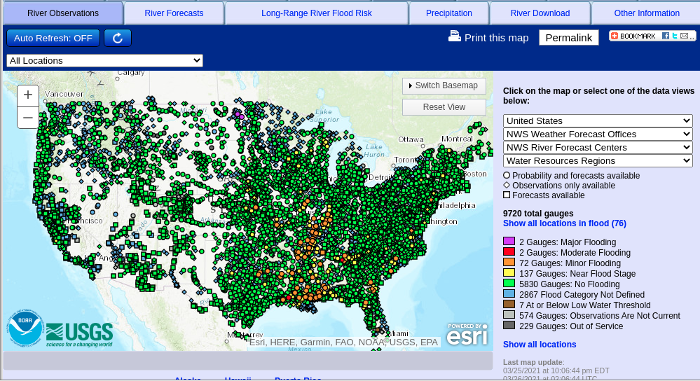Click the printer icon beside Print this map

coord(454,36)
